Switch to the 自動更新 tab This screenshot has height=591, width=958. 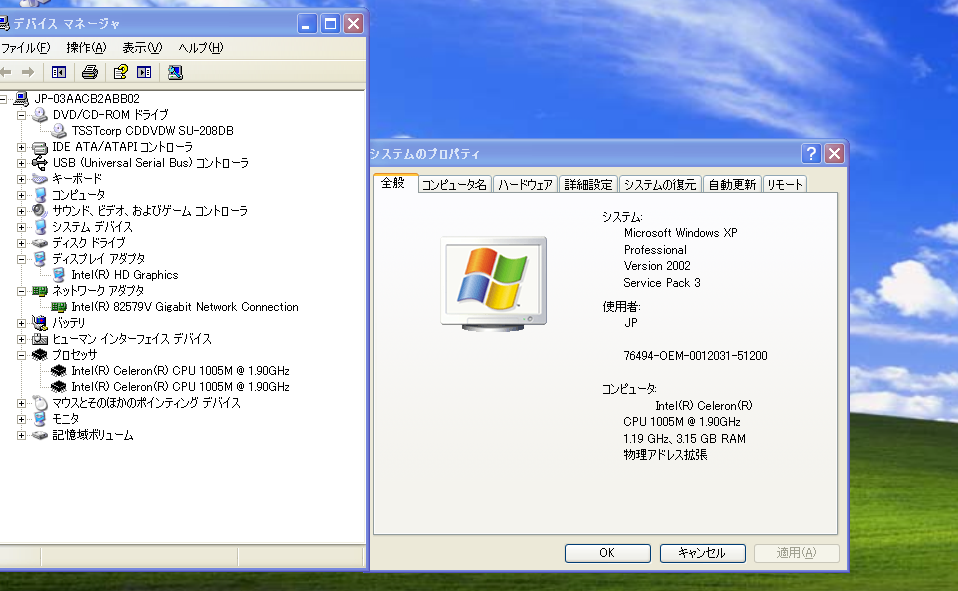click(x=732, y=185)
